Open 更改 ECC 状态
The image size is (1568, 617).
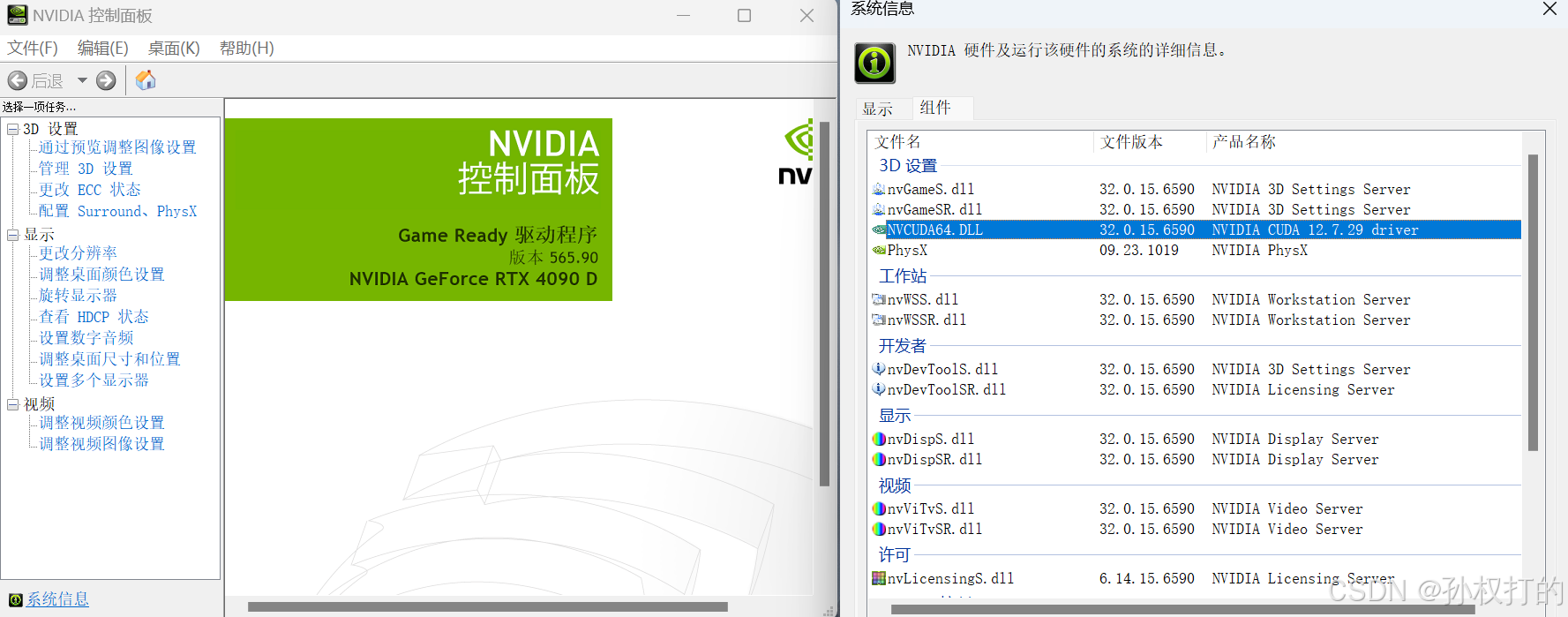pyautogui.click(x=89, y=190)
